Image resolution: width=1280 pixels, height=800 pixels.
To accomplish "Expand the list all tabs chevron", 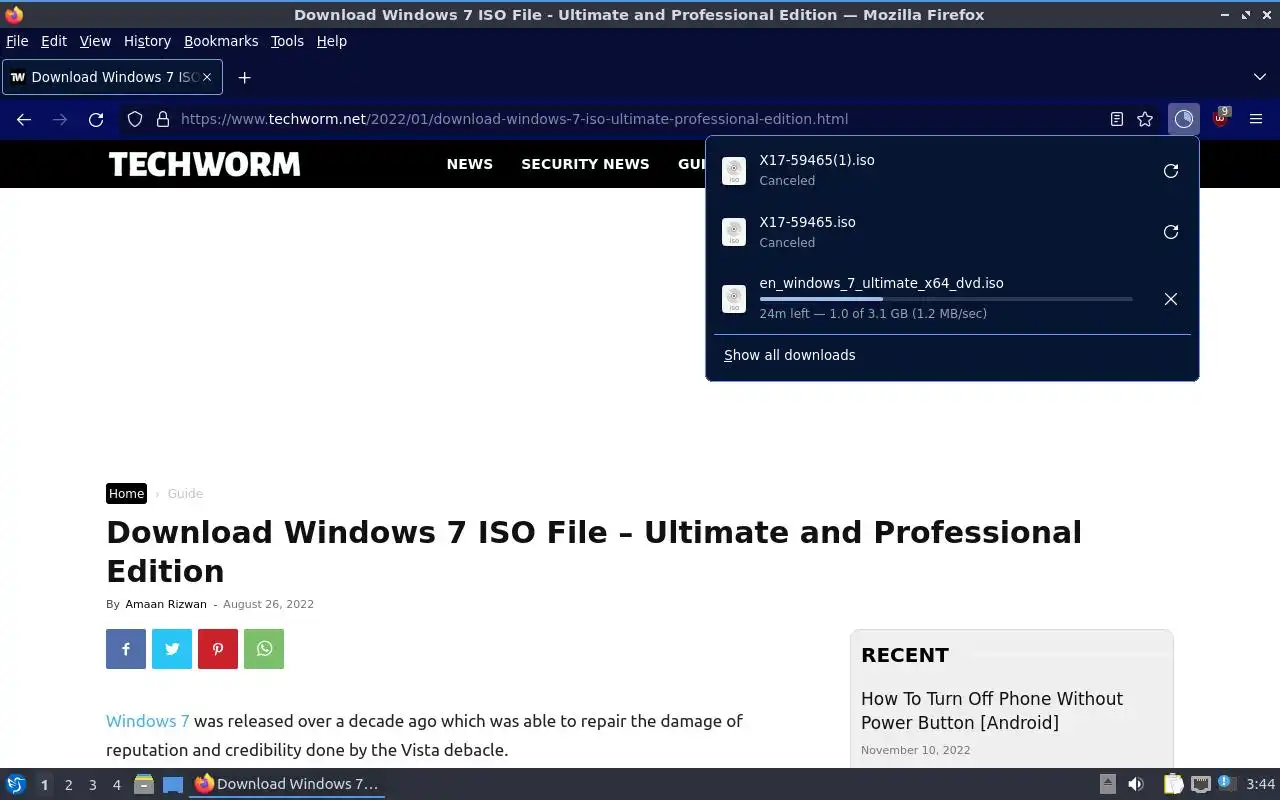I will tap(1259, 77).
